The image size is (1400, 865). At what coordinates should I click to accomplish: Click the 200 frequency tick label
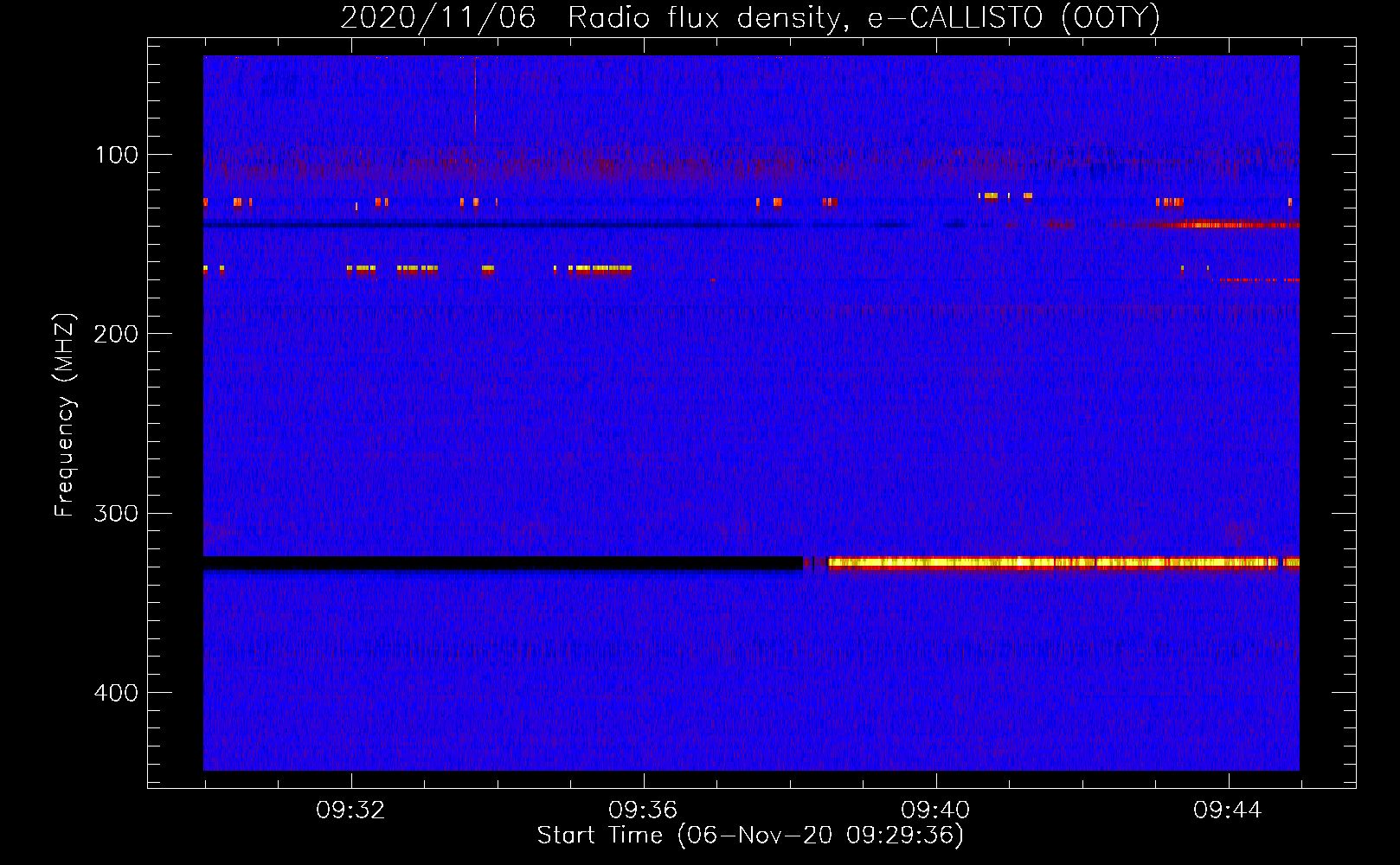[x=117, y=334]
